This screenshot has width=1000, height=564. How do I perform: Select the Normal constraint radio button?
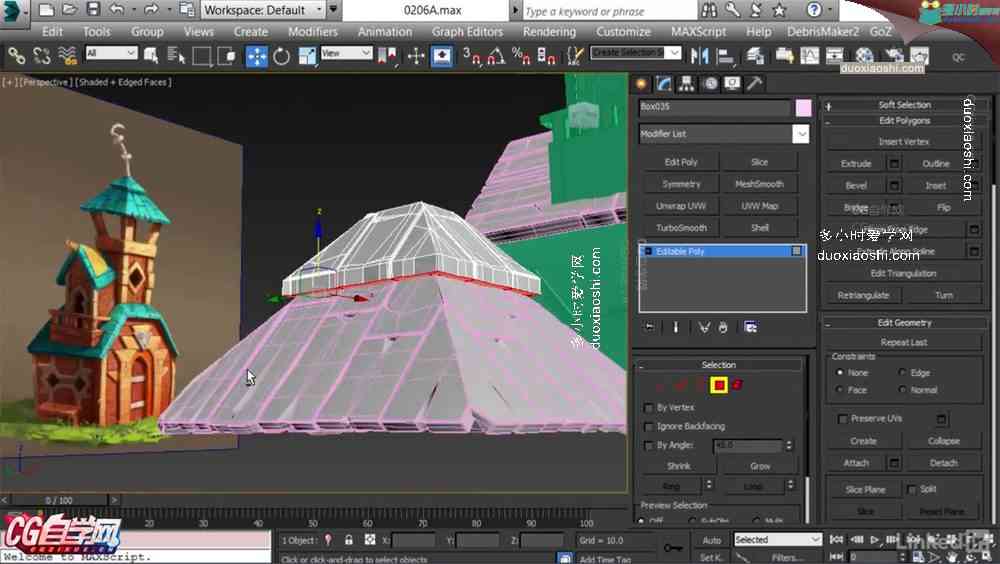[x=902, y=389]
